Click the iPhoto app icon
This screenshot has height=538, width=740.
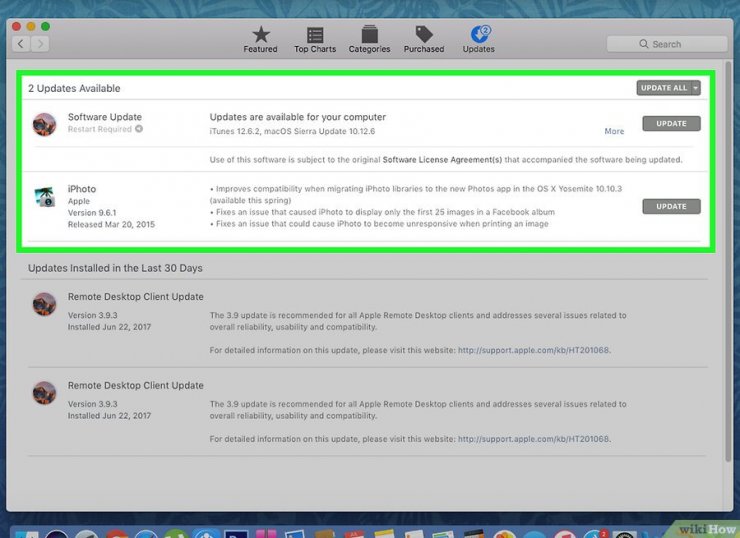[x=44, y=197]
